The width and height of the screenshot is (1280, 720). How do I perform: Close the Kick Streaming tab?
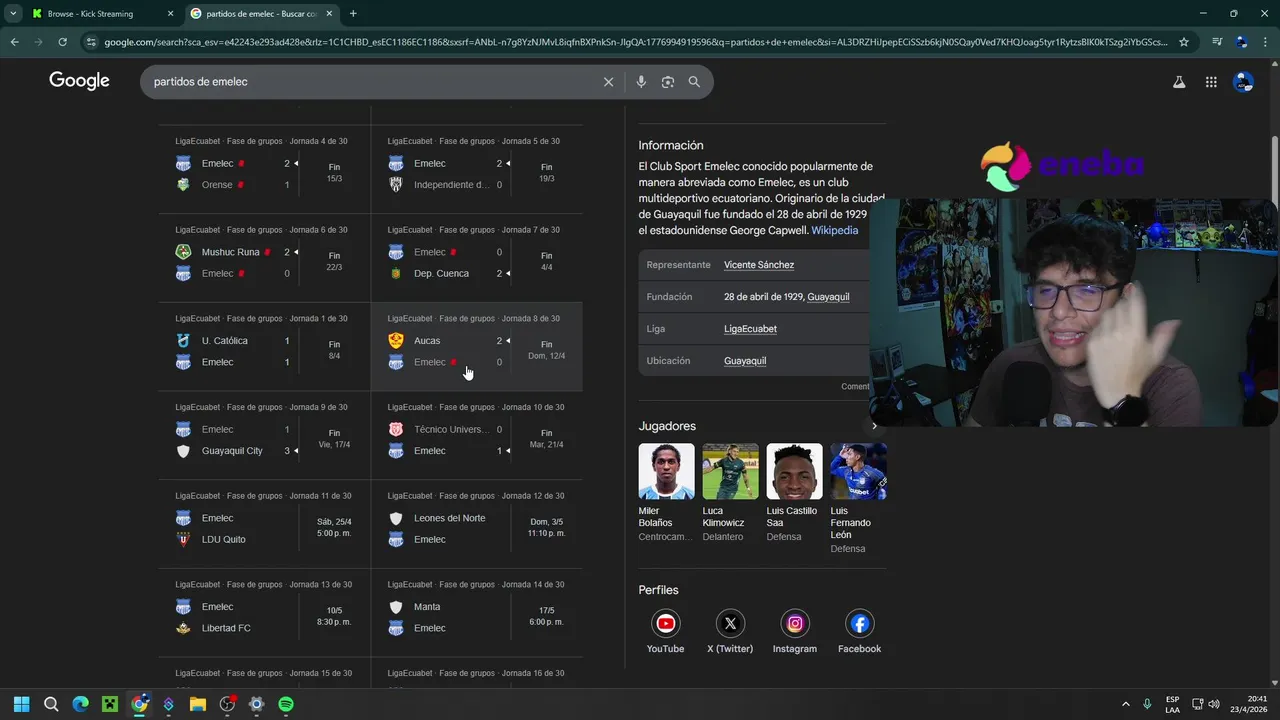[170, 14]
